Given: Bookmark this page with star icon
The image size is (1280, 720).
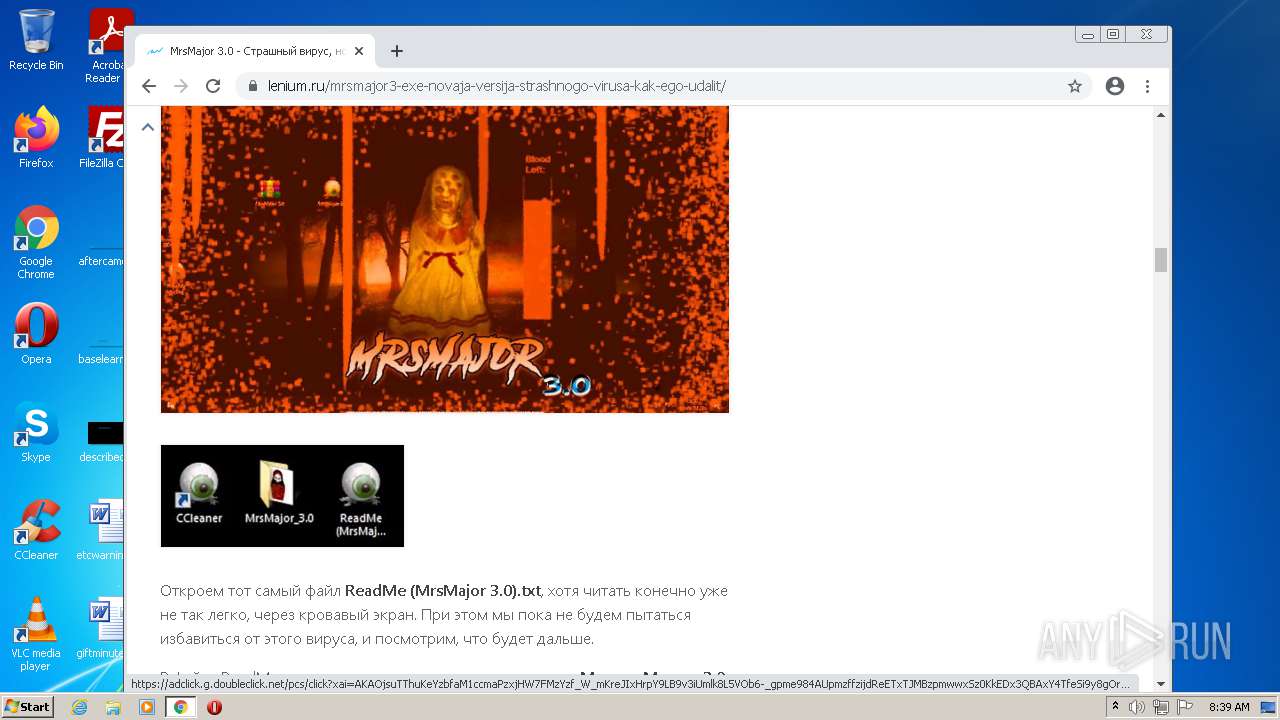Looking at the screenshot, I should (1075, 86).
